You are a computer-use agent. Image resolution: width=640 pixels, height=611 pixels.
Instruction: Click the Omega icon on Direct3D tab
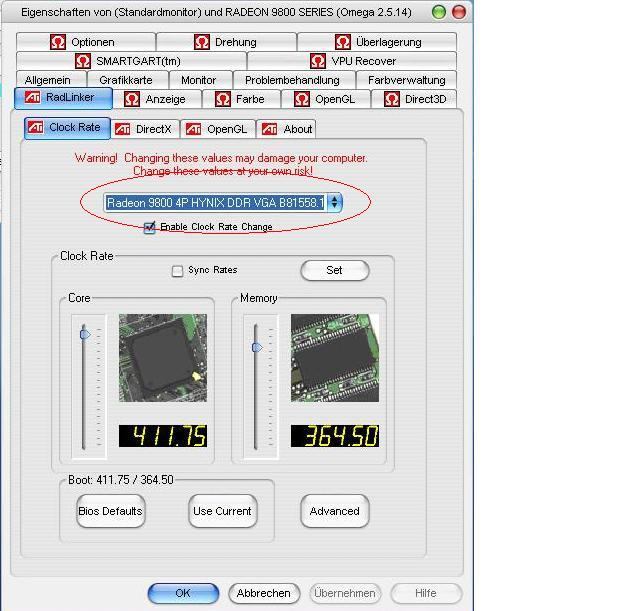(392, 99)
